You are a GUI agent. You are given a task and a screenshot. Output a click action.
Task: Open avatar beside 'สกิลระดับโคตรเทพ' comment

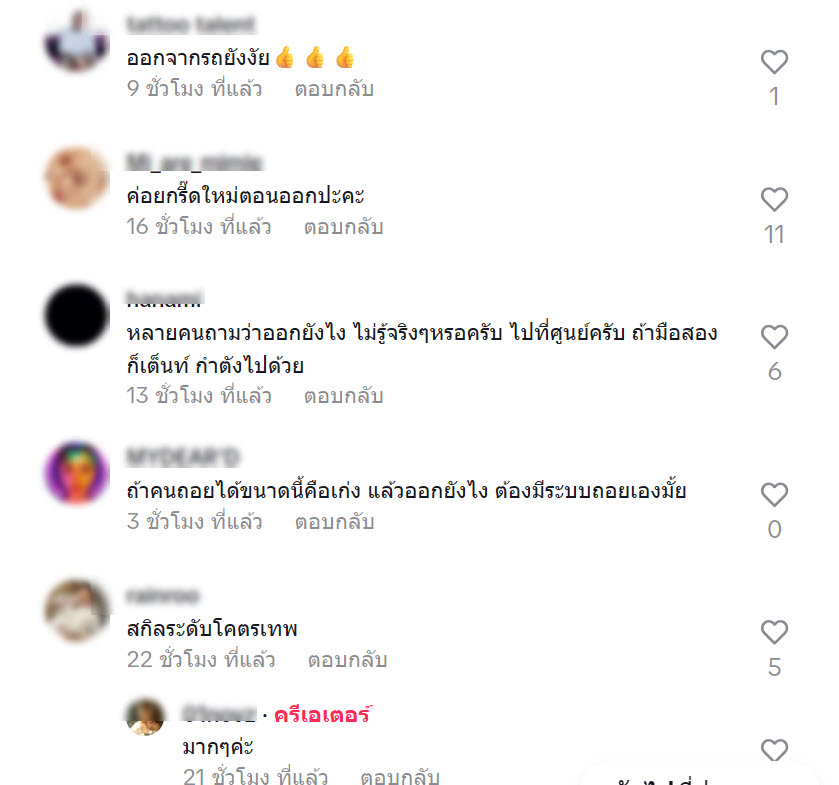coord(77,611)
